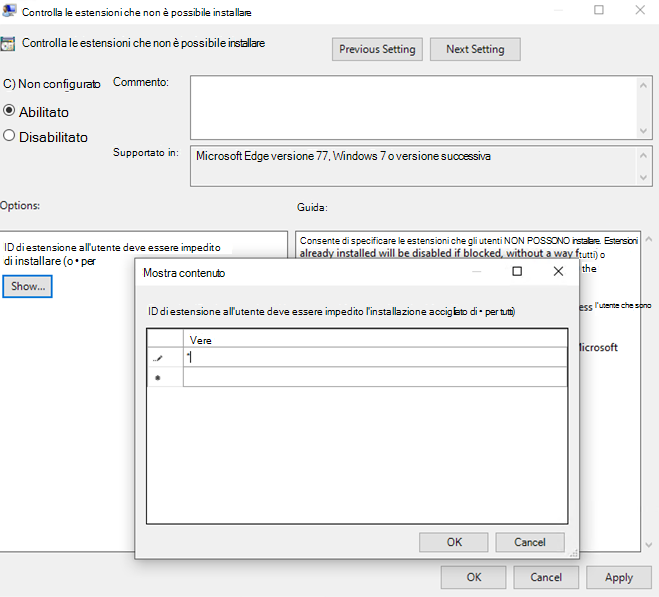Click the policy icon beside the heading

[8, 44]
